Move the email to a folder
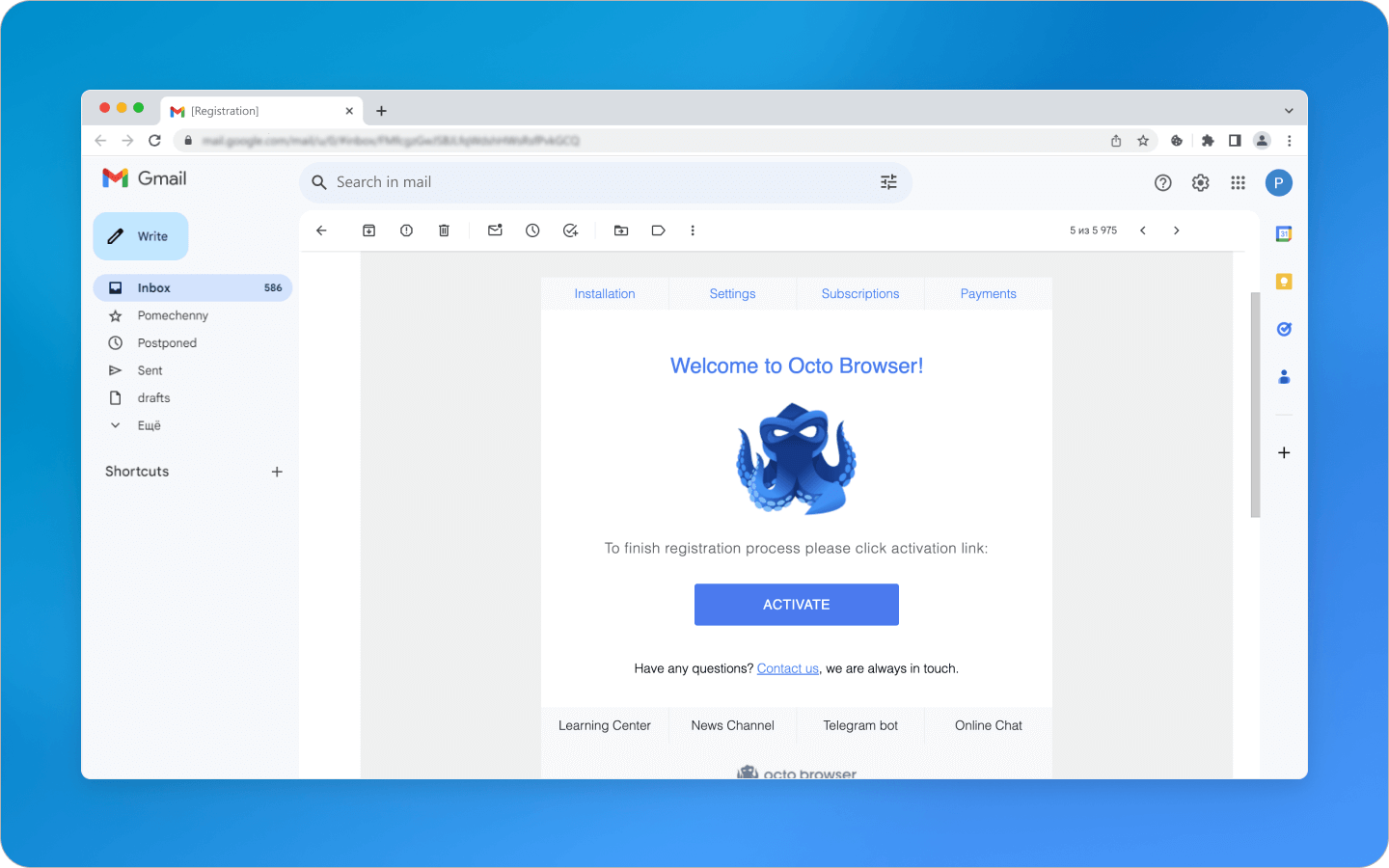1389x868 pixels. [x=620, y=231]
